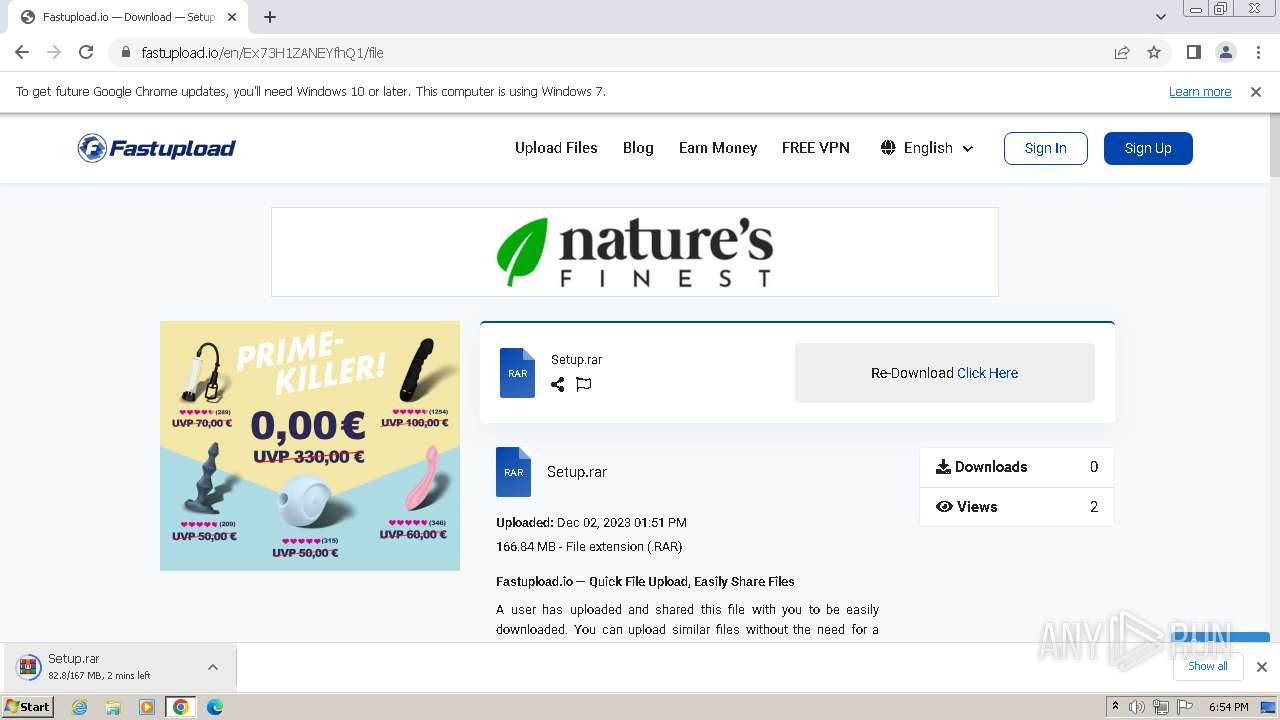Viewport: 1280px width, 720px height.
Task: Open Windows Media Player from taskbar
Action: 147,707
